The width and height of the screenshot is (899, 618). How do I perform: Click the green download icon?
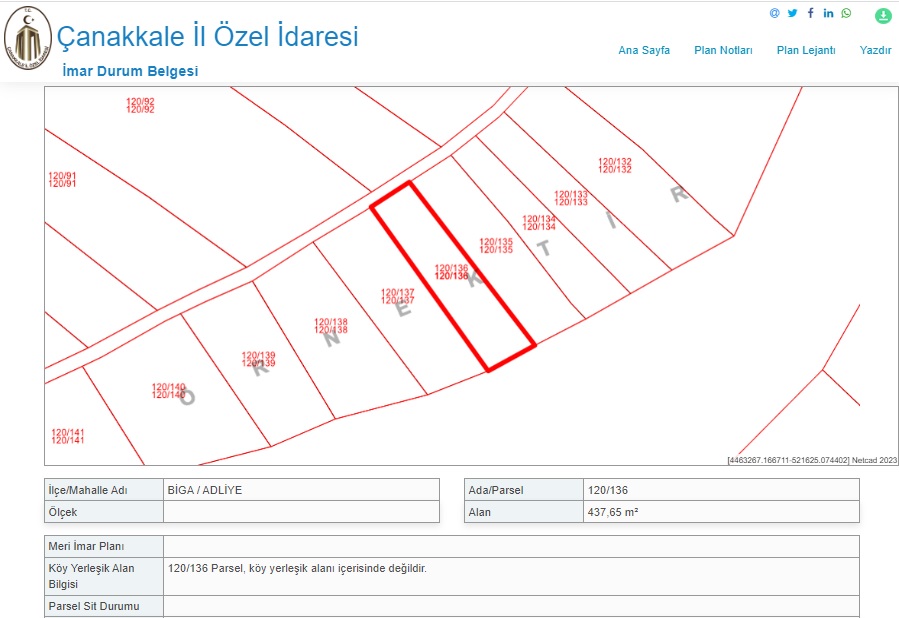pyautogui.click(x=883, y=16)
